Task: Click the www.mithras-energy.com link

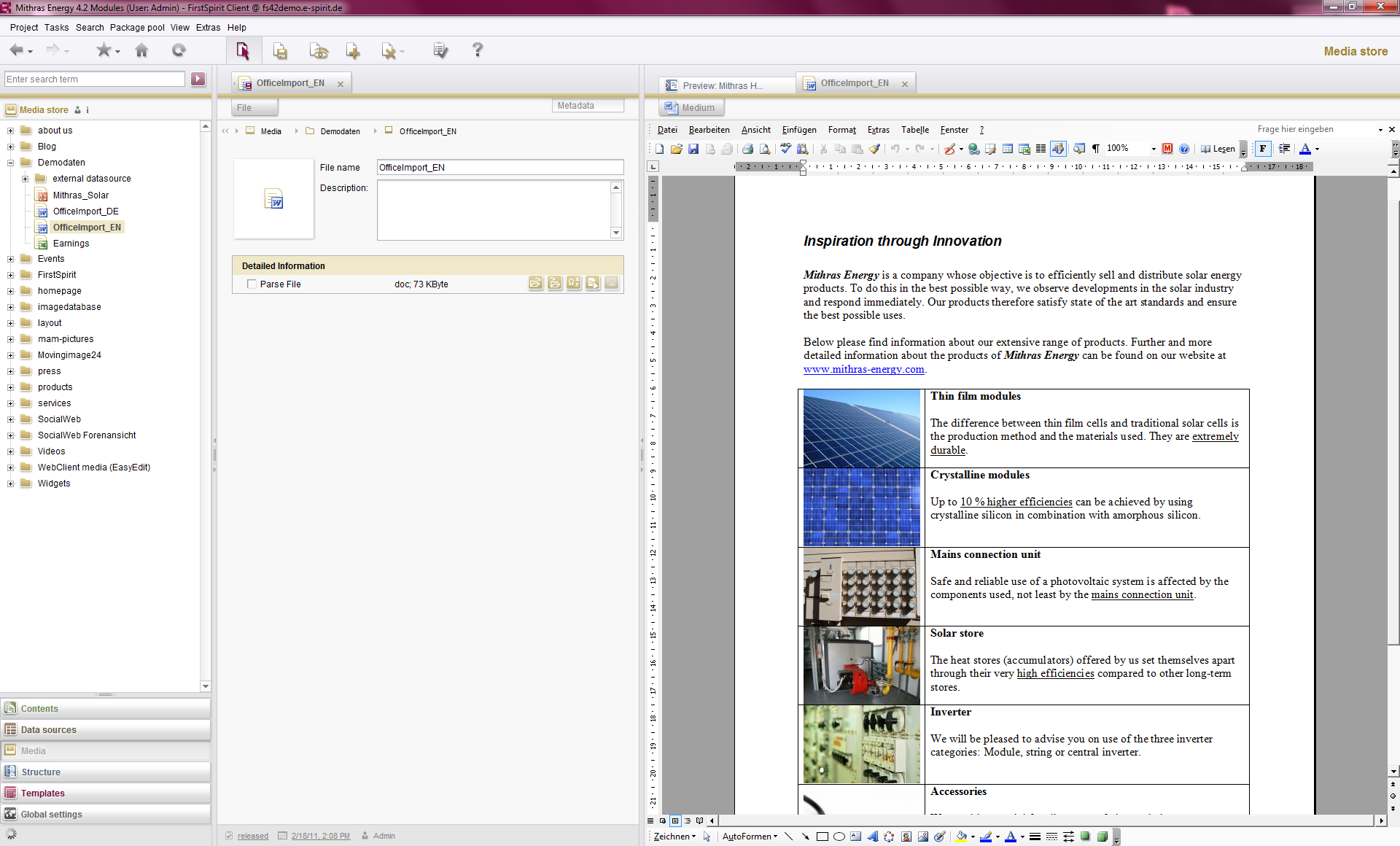Action: pyautogui.click(x=864, y=369)
